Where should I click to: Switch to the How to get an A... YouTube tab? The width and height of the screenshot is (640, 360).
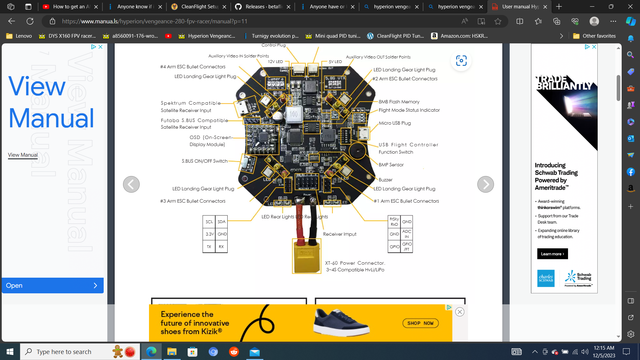tap(69, 7)
